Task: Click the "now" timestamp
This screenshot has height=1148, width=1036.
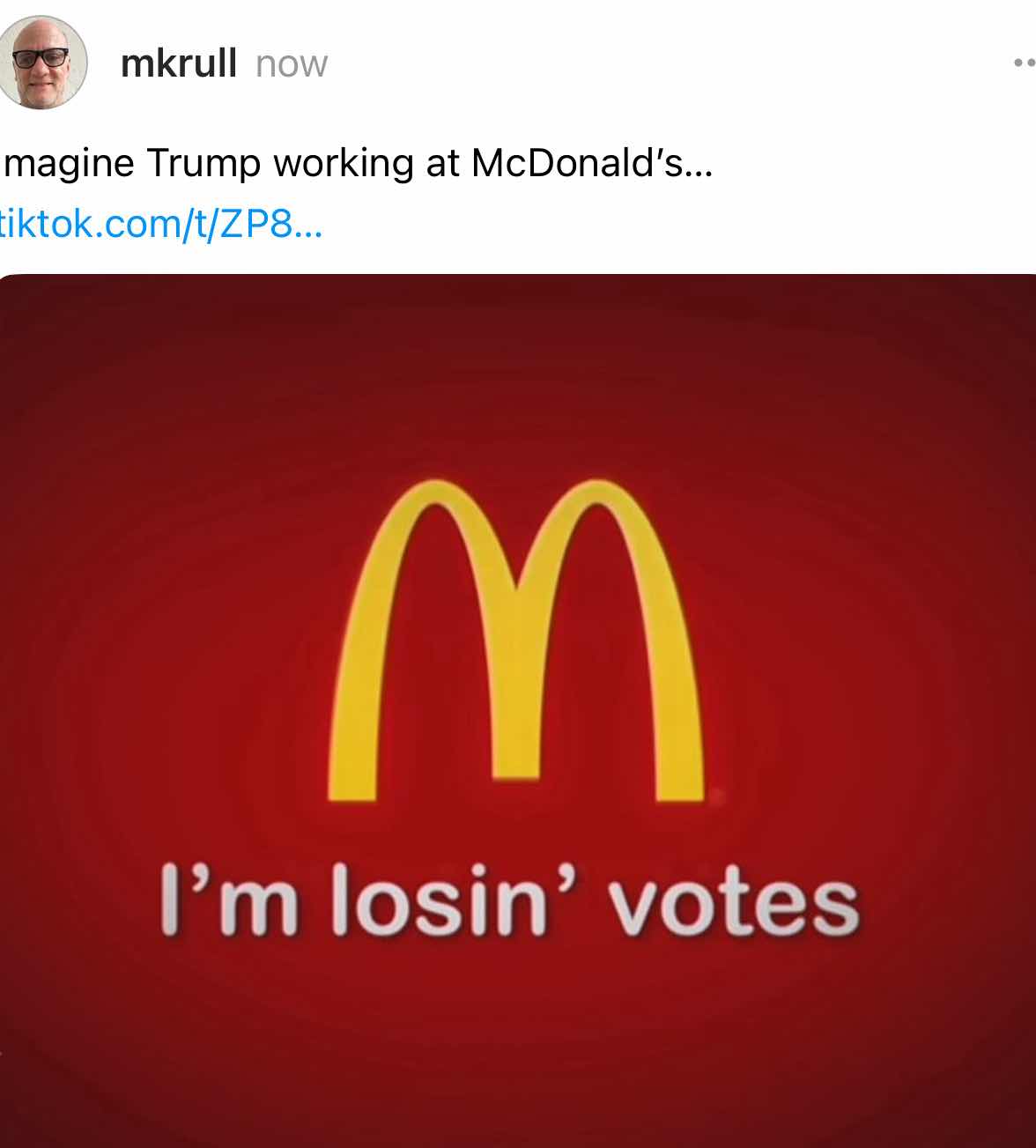Action: tap(292, 64)
